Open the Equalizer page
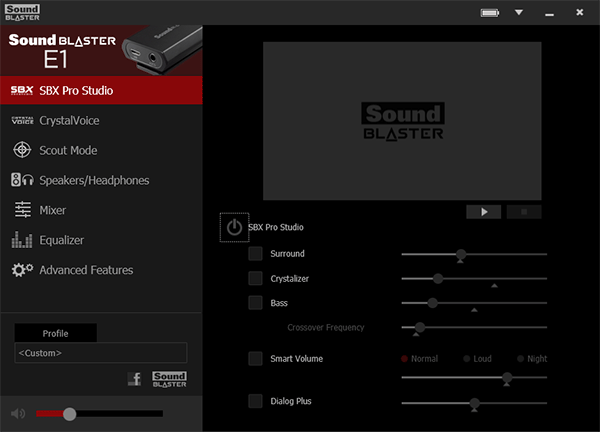This screenshot has width=600, height=432. click(x=101, y=240)
